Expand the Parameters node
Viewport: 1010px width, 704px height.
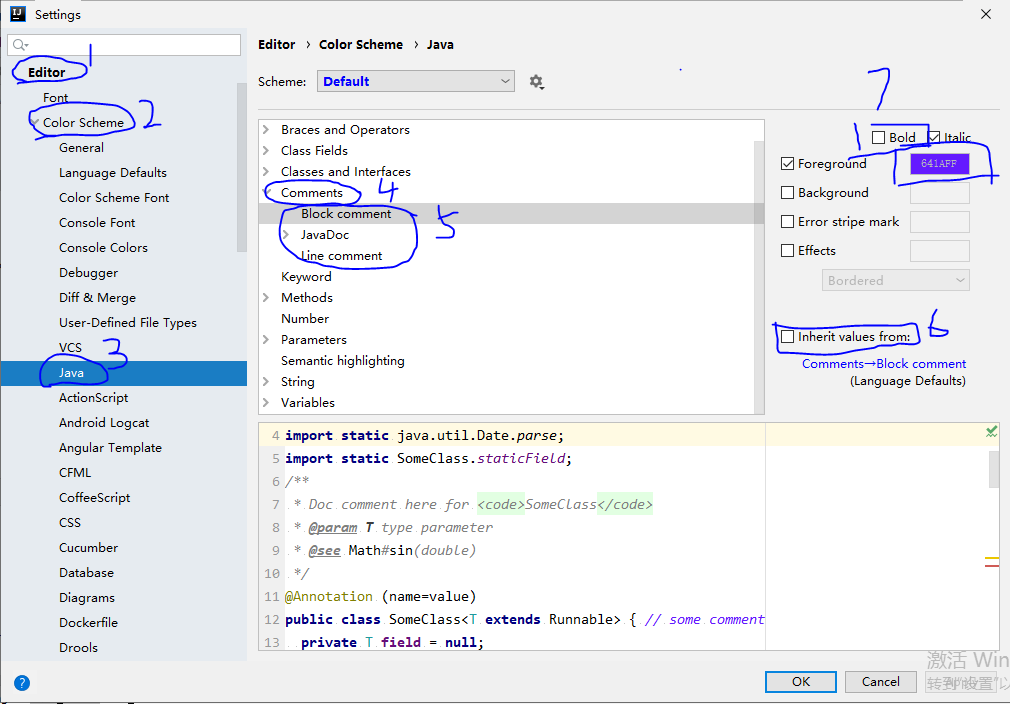pyautogui.click(x=266, y=339)
